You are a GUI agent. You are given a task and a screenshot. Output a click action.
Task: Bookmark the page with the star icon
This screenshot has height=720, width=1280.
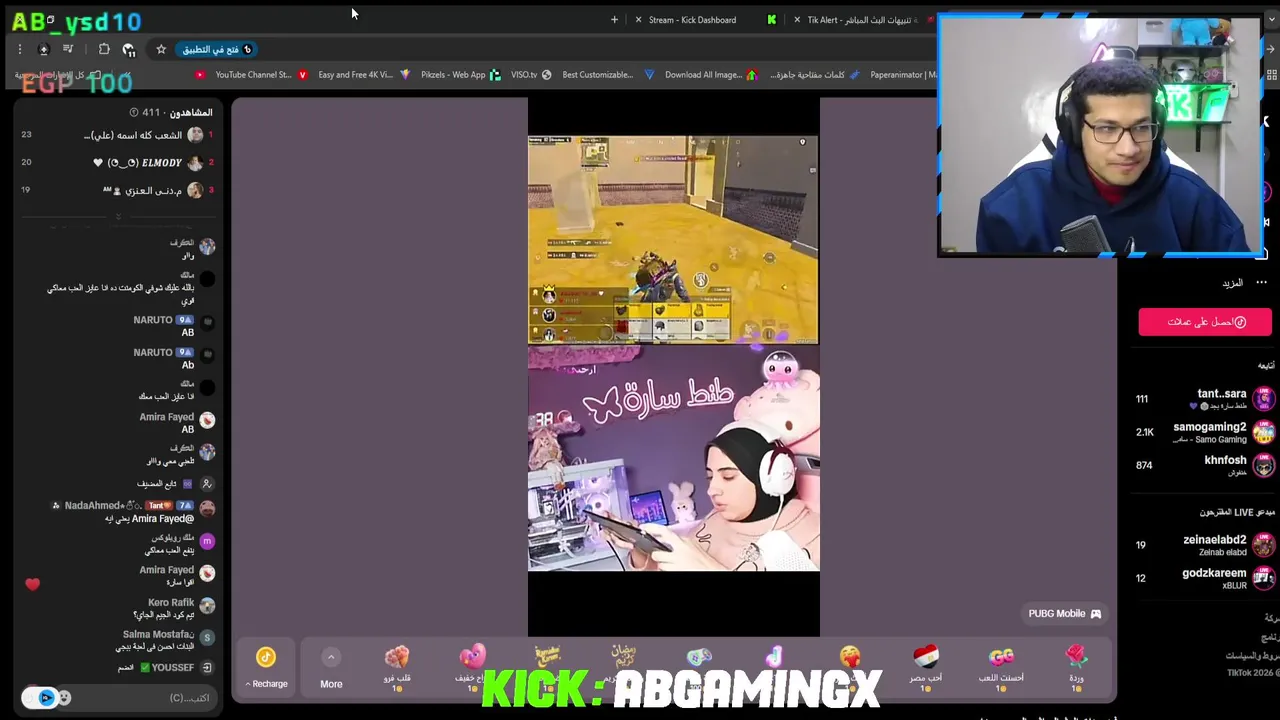(161, 49)
